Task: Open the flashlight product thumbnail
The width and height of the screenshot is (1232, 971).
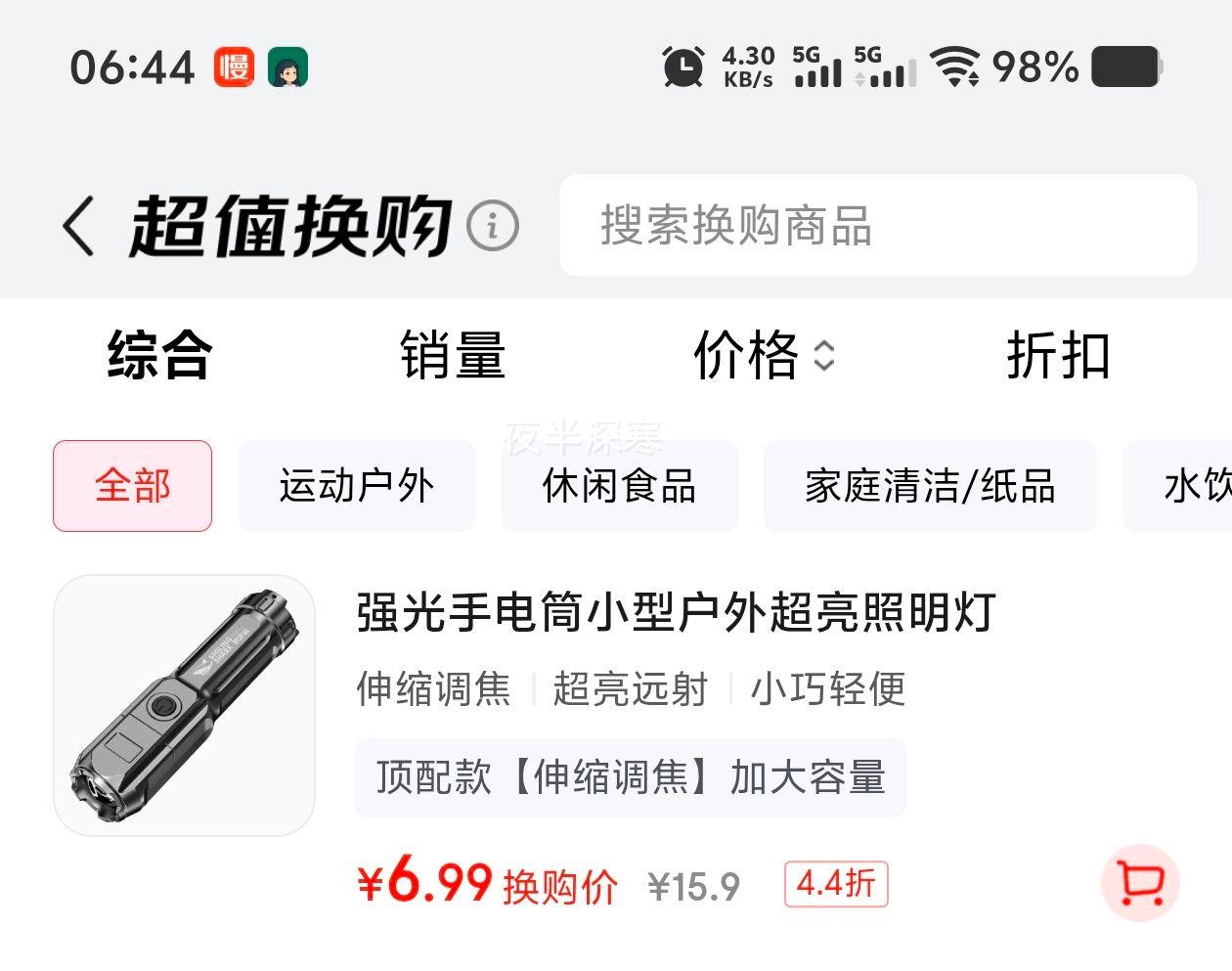Action: 184,705
